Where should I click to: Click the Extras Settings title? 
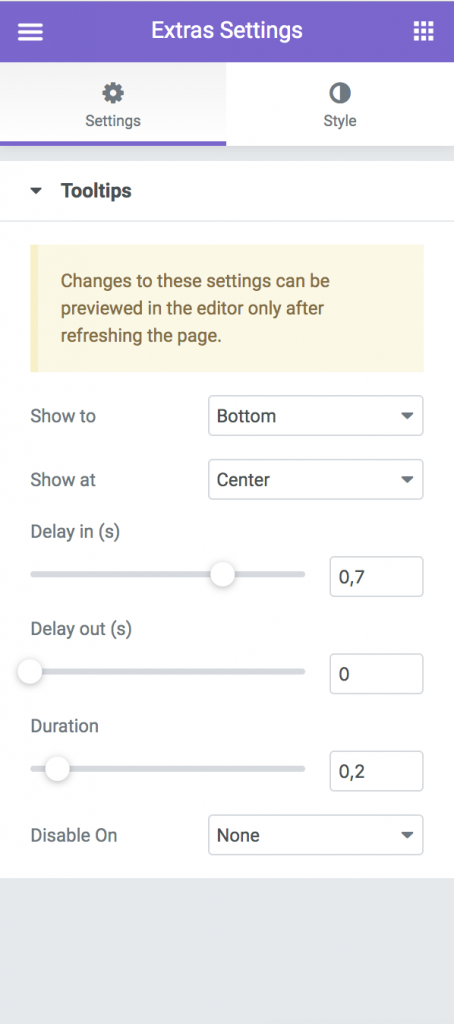click(227, 30)
